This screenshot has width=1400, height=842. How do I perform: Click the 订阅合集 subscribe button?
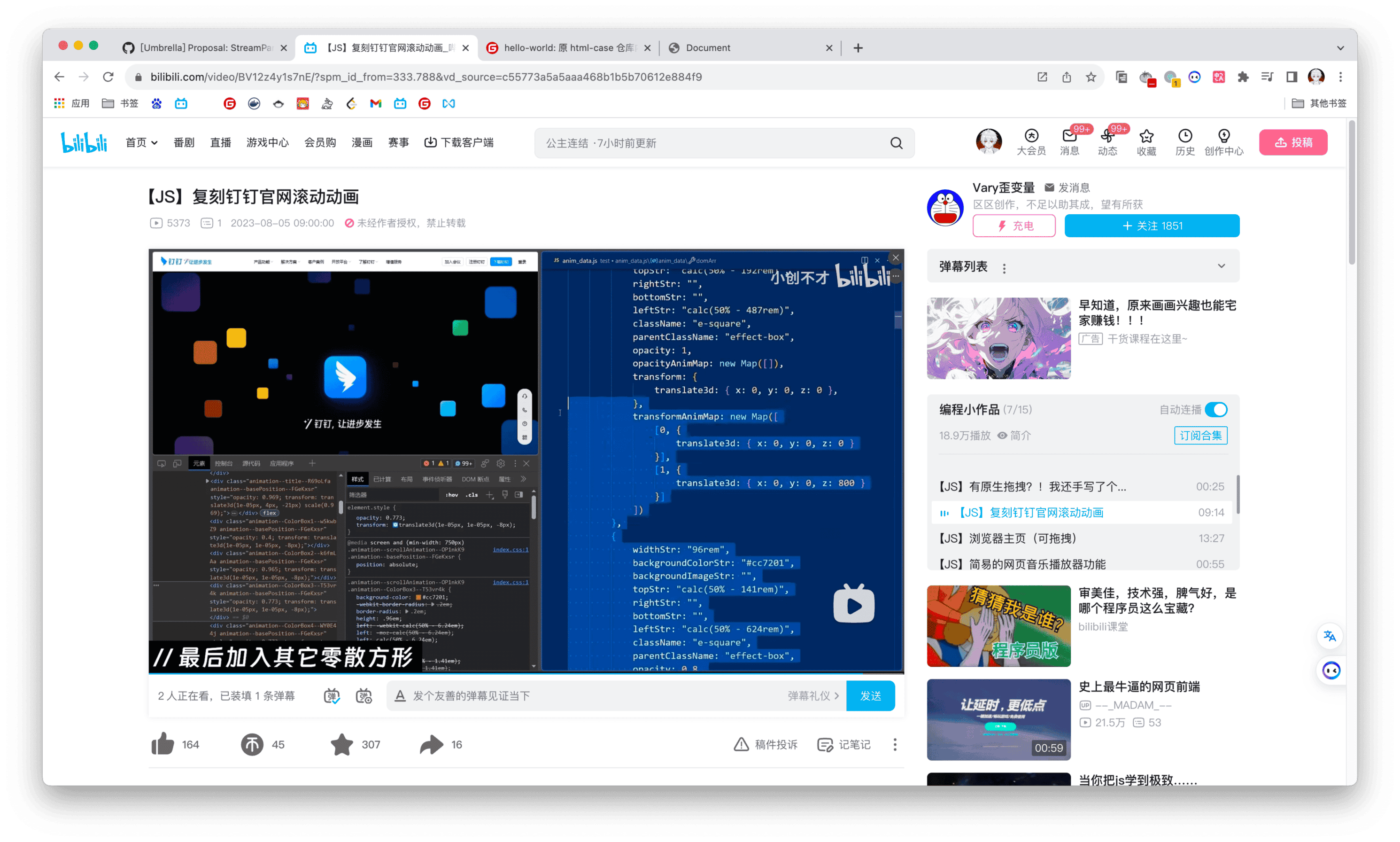tap(1200, 435)
